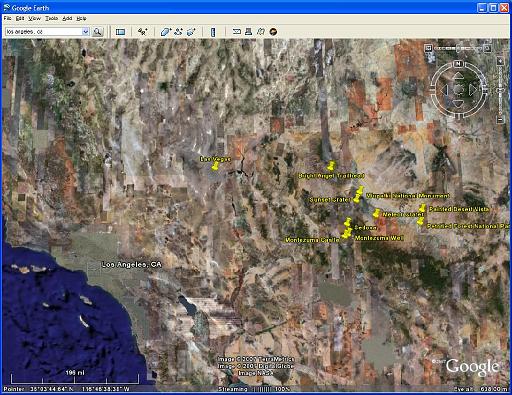Select the Add Path tool

(x=178, y=32)
